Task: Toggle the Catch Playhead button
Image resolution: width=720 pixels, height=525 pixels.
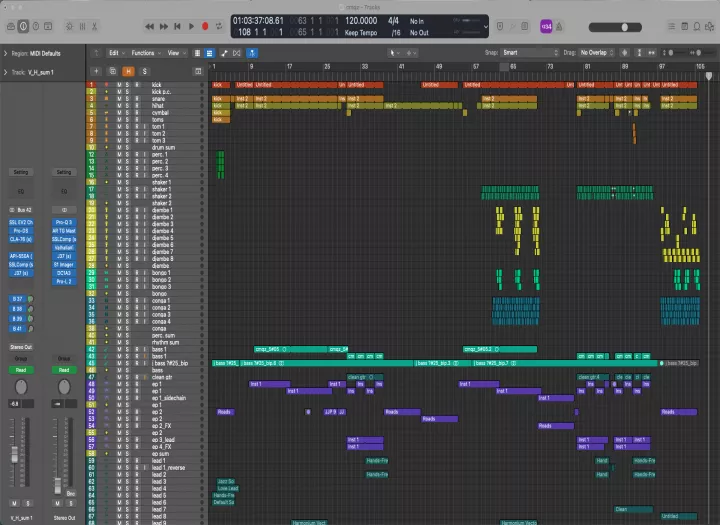Action: click(x=252, y=53)
